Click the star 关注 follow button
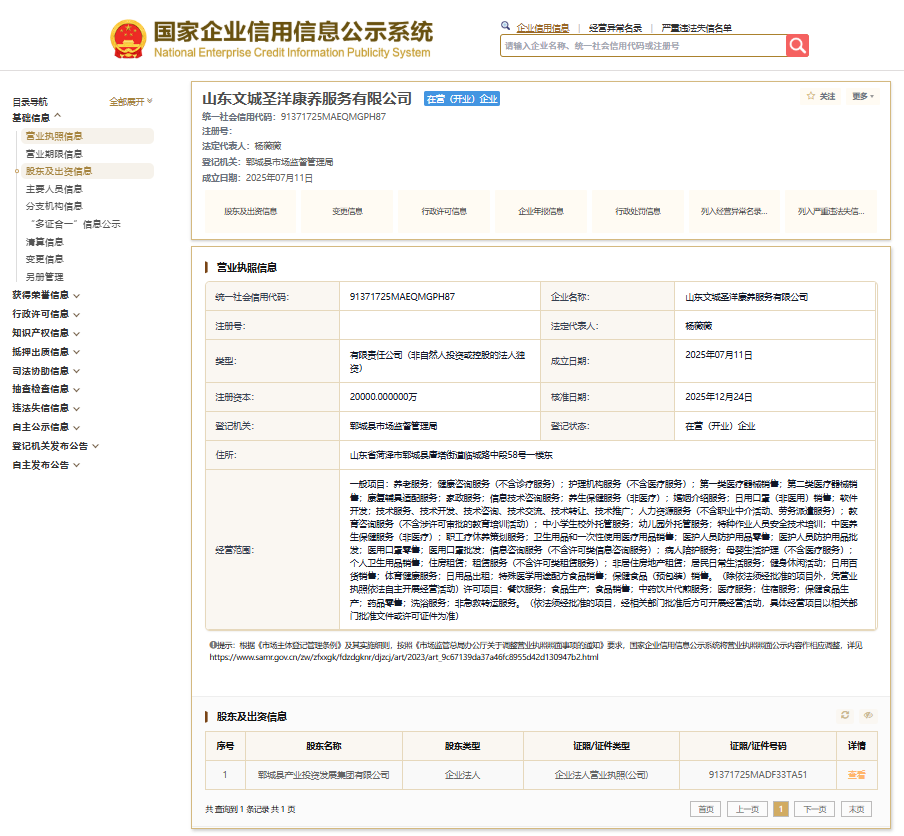This screenshot has width=904, height=836. pos(821,96)
